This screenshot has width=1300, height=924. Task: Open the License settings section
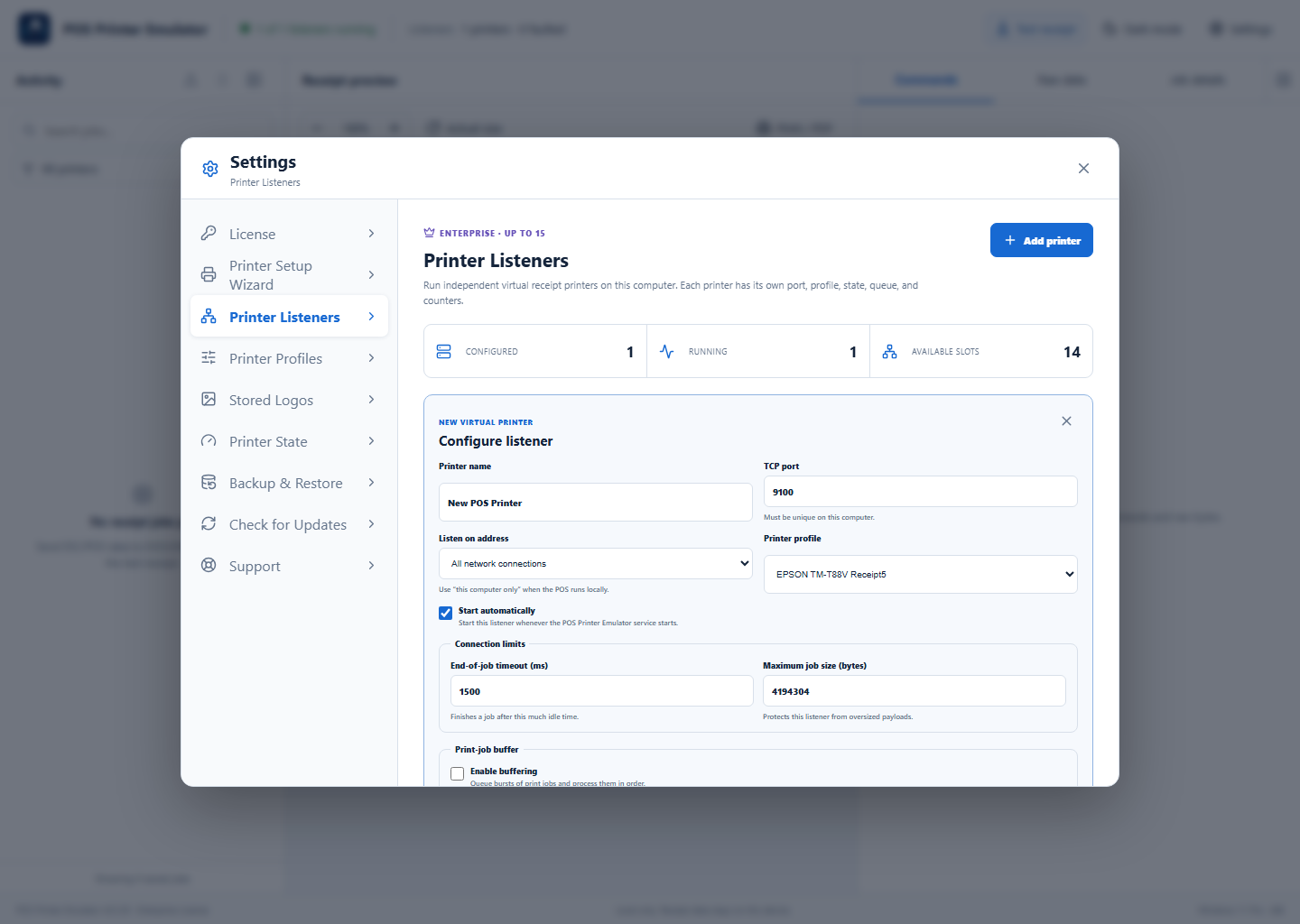(289, 234)
